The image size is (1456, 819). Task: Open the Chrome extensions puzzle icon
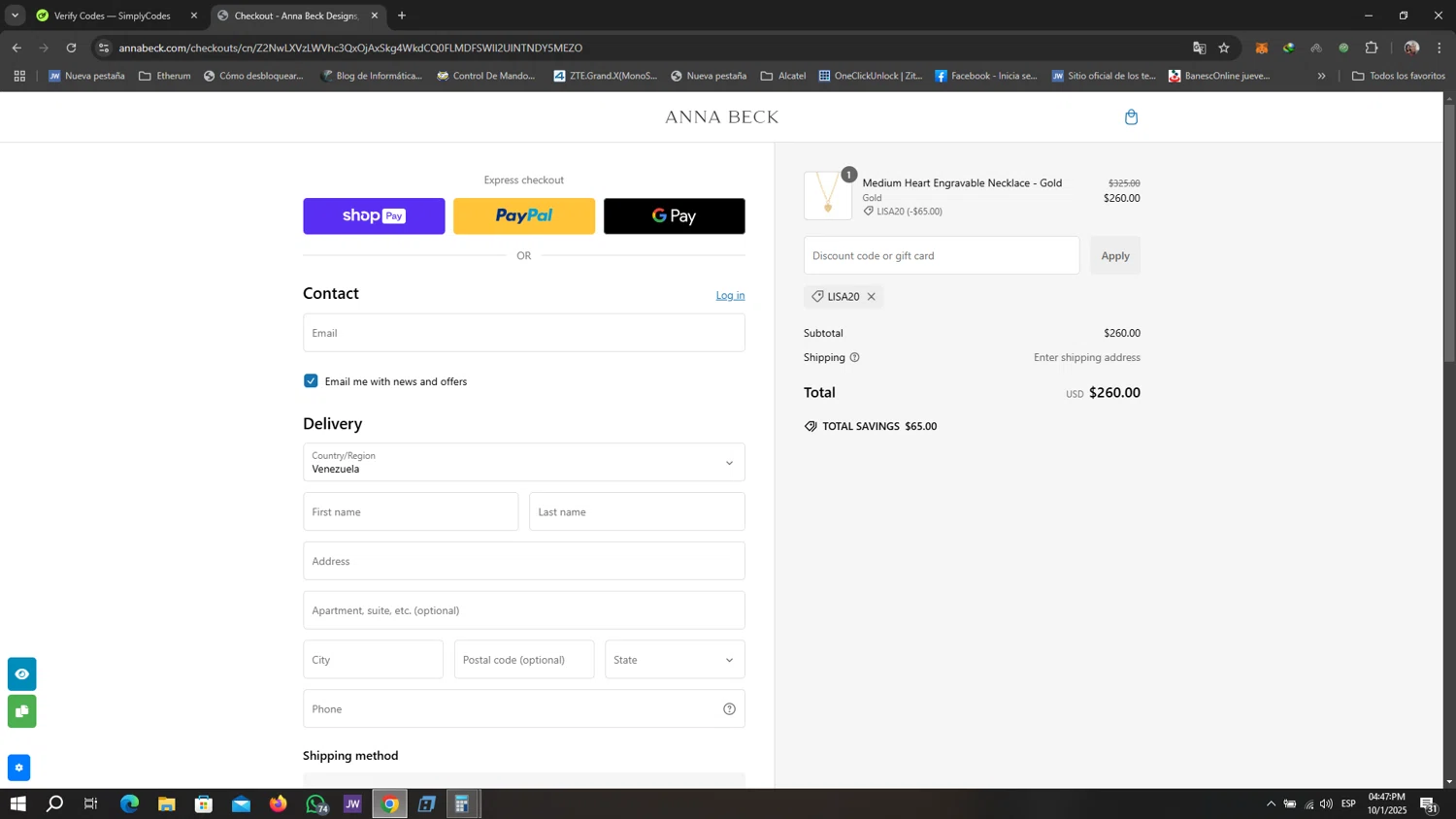click(x=1372, y=48)
